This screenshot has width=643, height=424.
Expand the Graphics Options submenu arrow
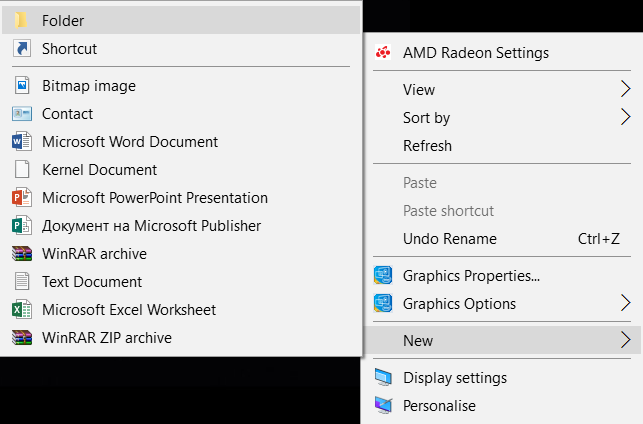625,303
